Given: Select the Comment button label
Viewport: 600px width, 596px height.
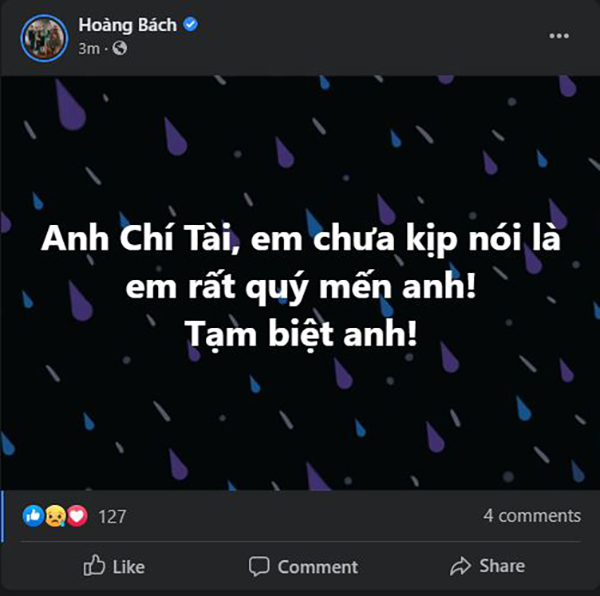Looking at the screenshot, I should point(318,567).
